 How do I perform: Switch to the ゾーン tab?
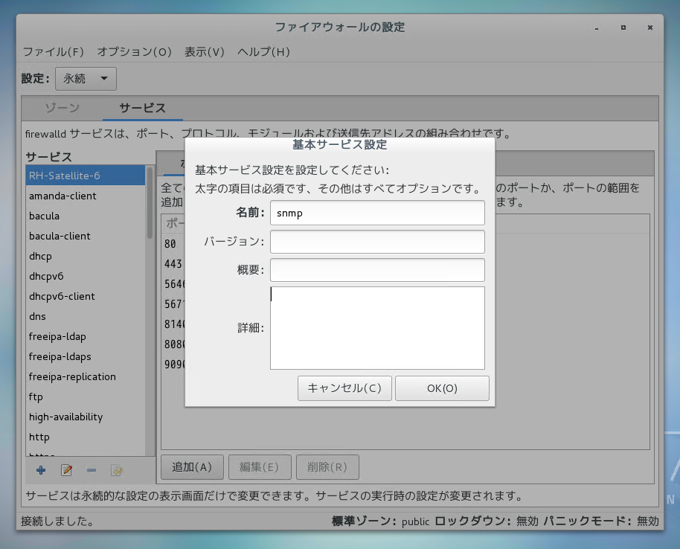coord(62,108)
